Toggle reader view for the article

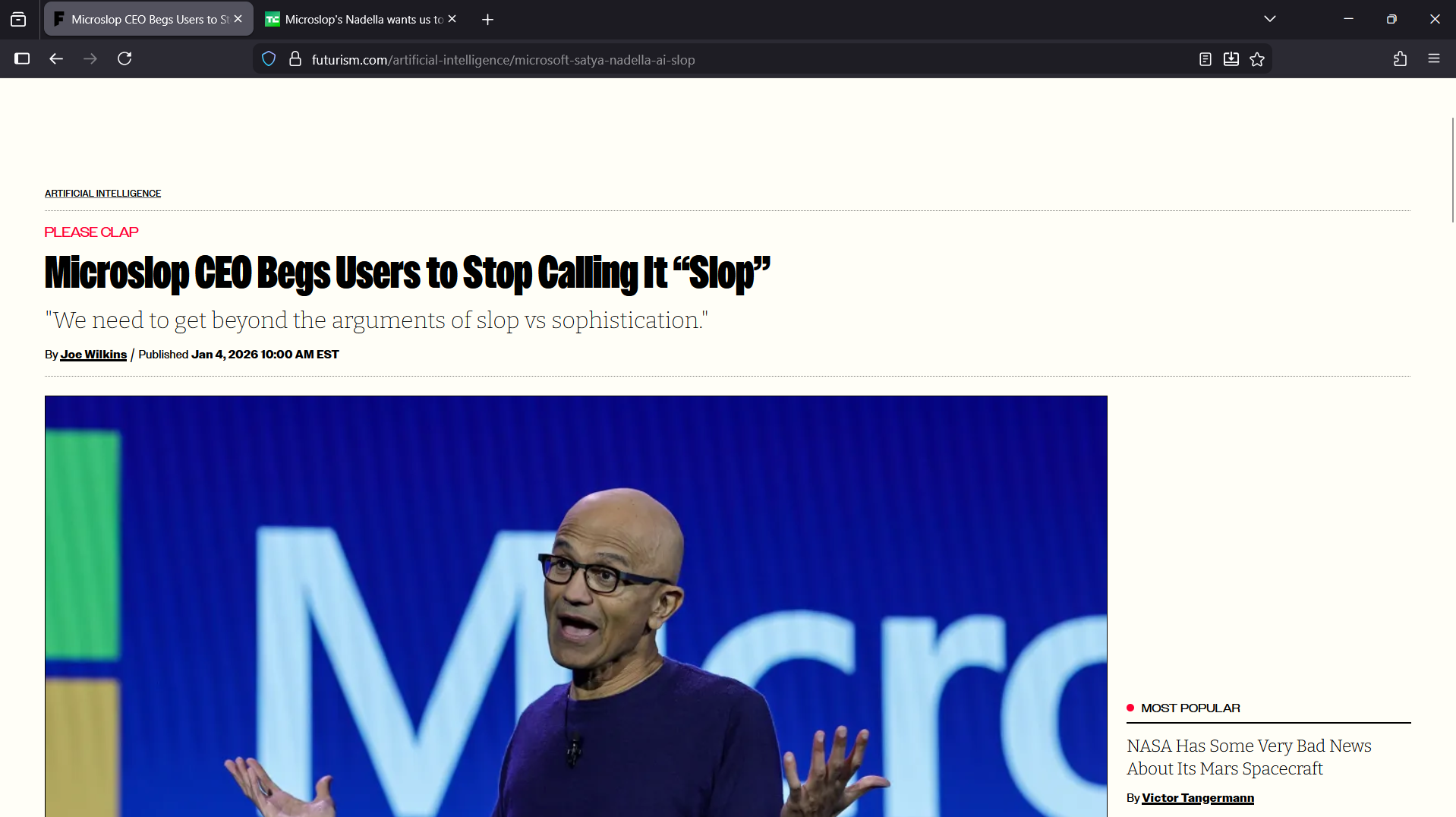pyautogui.click(x=1205, y=59)
